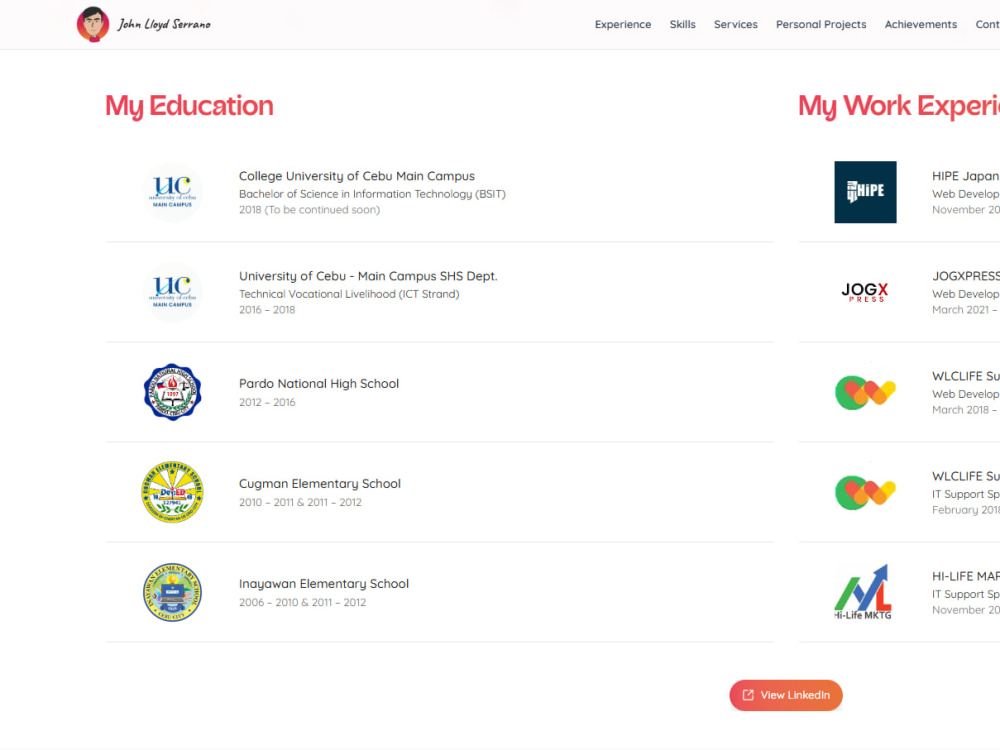The width and height of the screenshot is (1000, 750).
Task: Click the 'JOGXPRESS' job title
Action: tap(966, 276)
